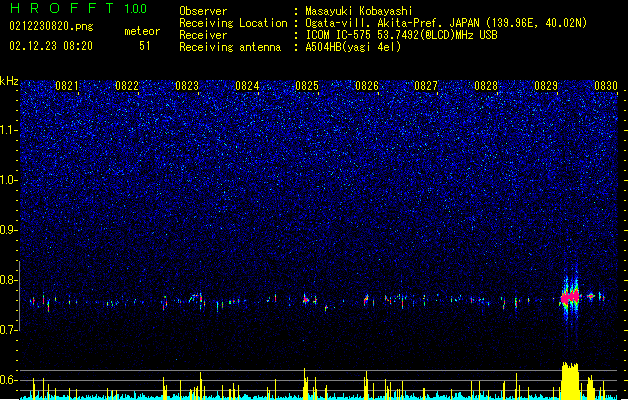Select the Ogata-vill. Akita-Pref. JAPAN location text
This screenshot has width=629, height=400.
tap(446, 23)
